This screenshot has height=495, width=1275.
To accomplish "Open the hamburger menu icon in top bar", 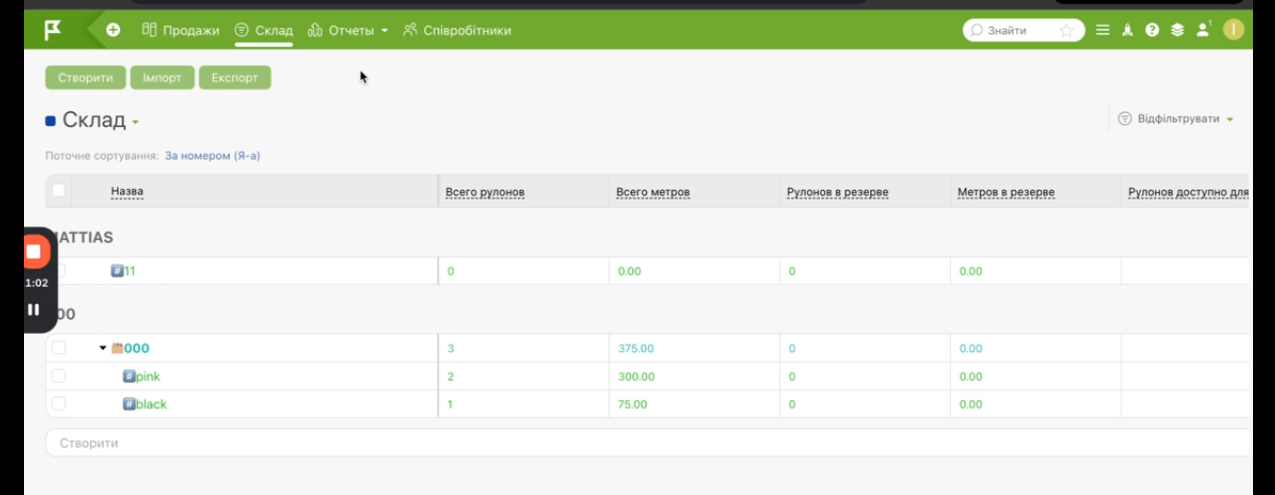I will pos(1103,30).
